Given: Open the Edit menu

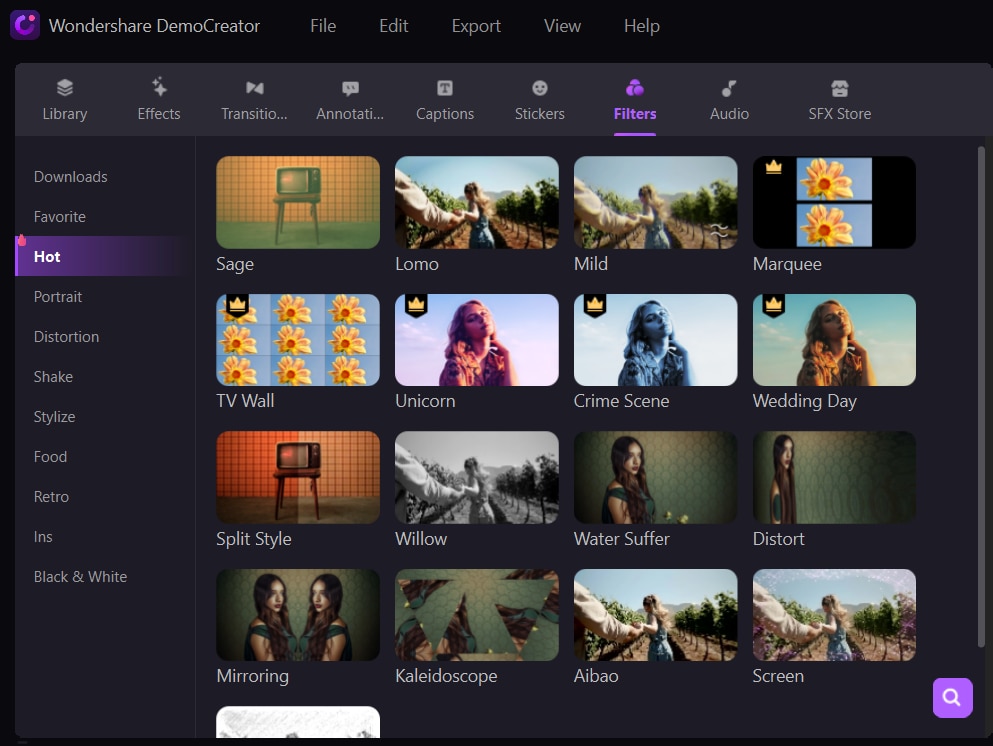Looking at the screenshot, I should click(393, 26).
